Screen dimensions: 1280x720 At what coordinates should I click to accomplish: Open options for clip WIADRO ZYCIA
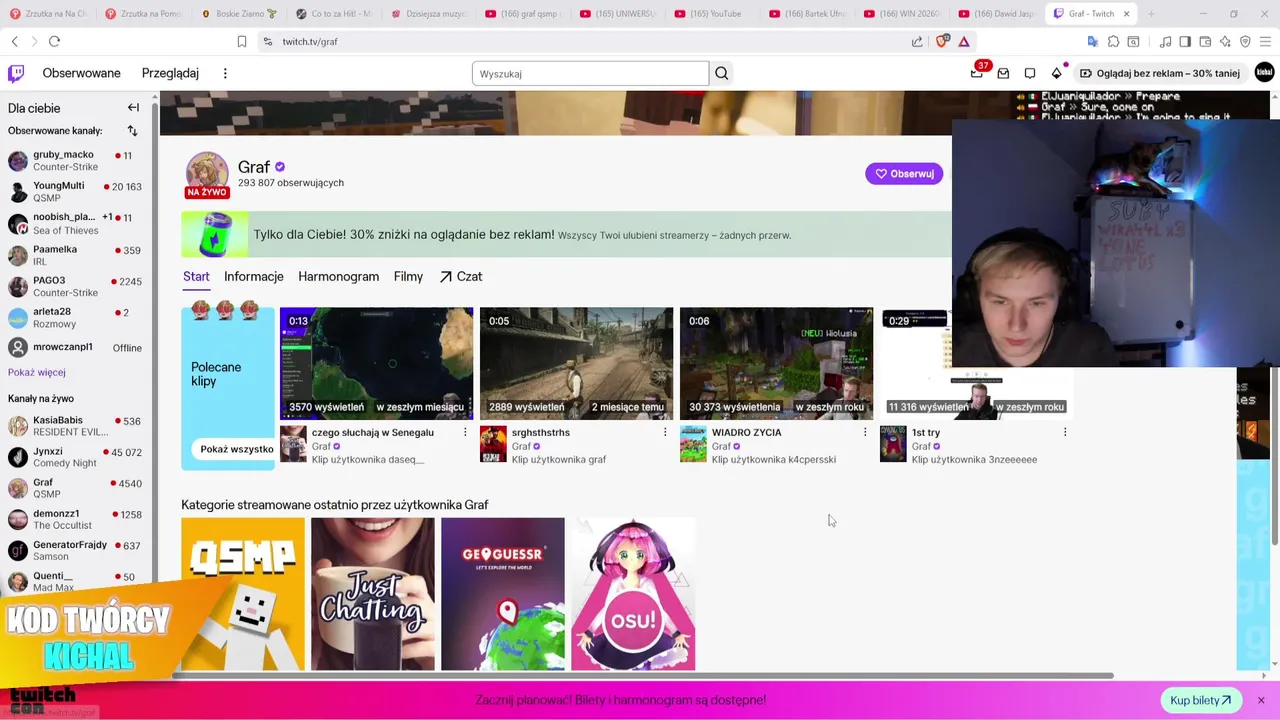[865, 432]
